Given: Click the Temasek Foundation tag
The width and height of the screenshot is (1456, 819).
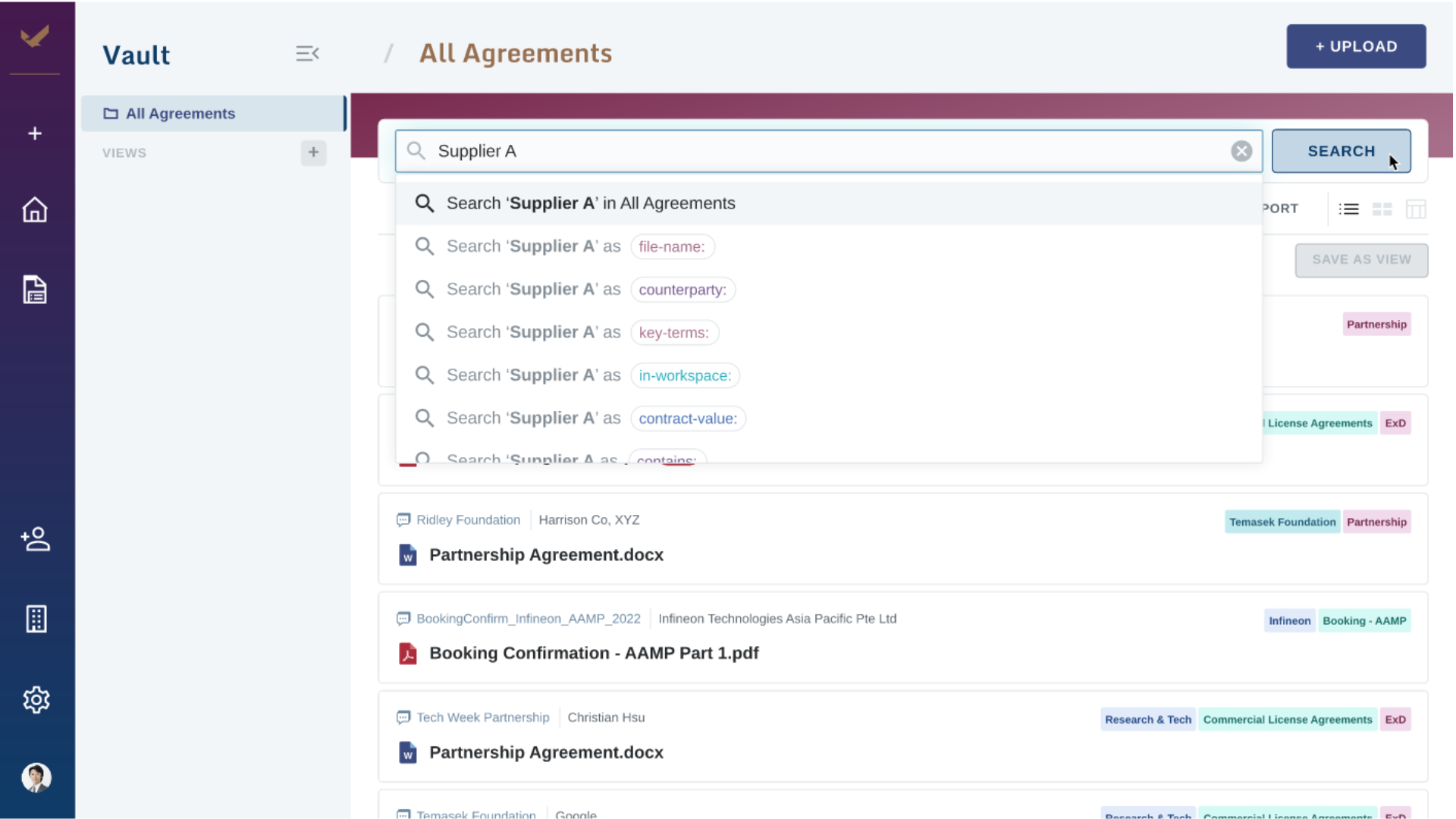Looking at the screenshot, I should [x=1282, y=522].
